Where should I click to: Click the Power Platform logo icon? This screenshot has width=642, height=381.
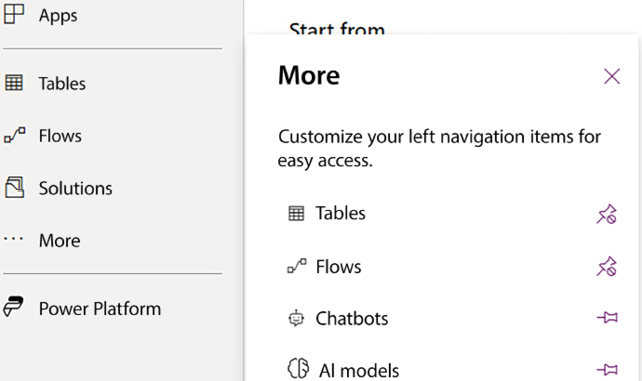click(14, 307)
